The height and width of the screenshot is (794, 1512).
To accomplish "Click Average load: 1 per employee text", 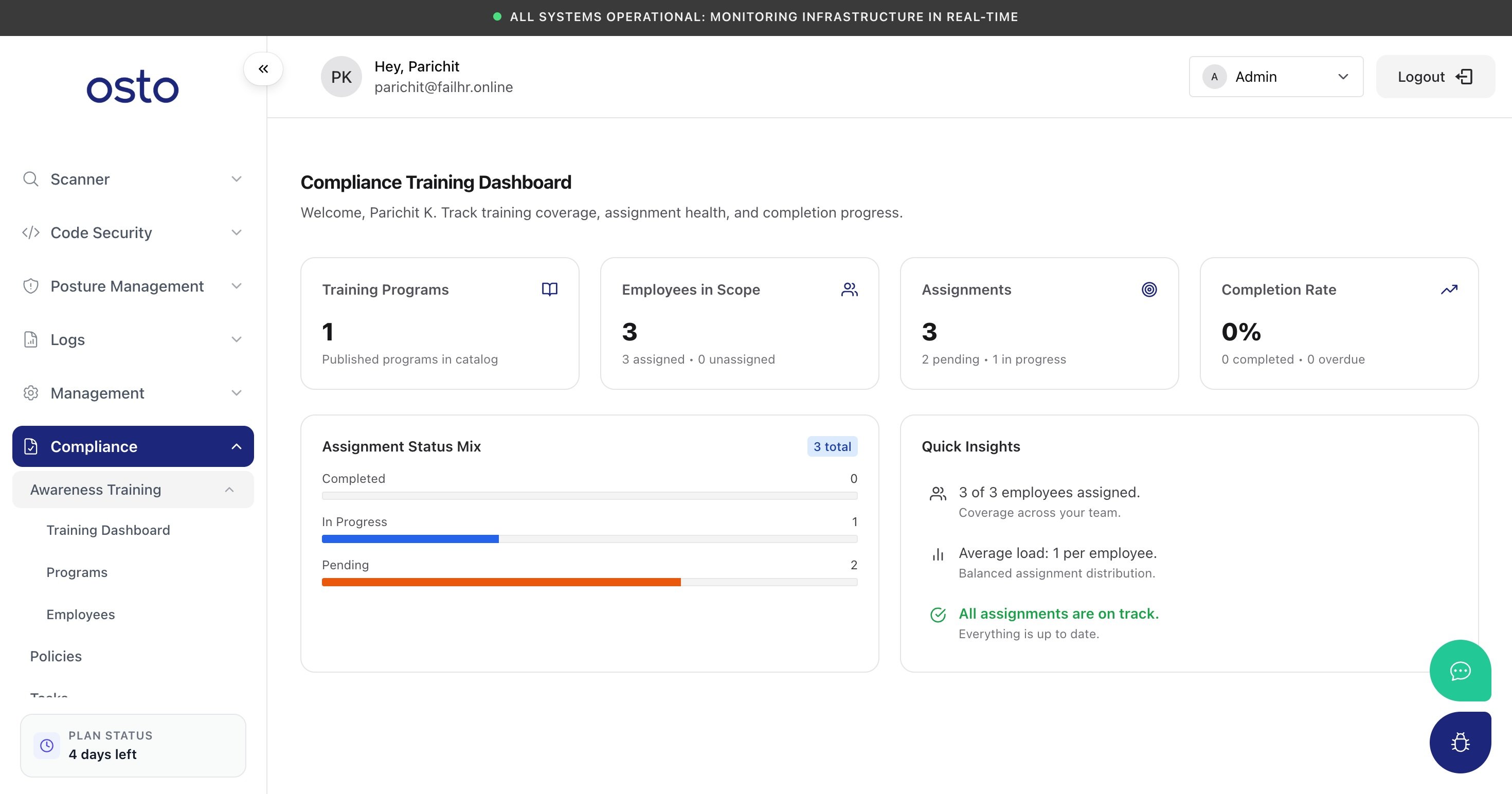I will coord(1058,553).
